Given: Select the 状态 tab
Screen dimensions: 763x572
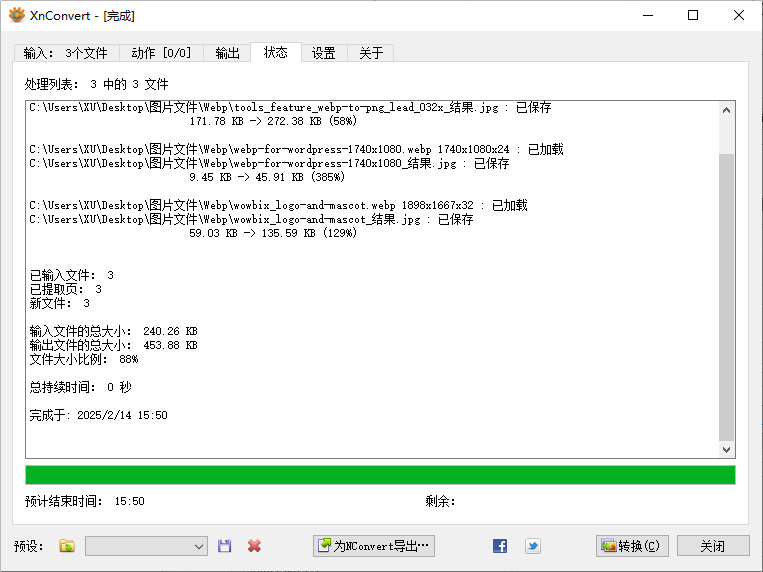Looking at the screenshot, I should coord(276,52).
